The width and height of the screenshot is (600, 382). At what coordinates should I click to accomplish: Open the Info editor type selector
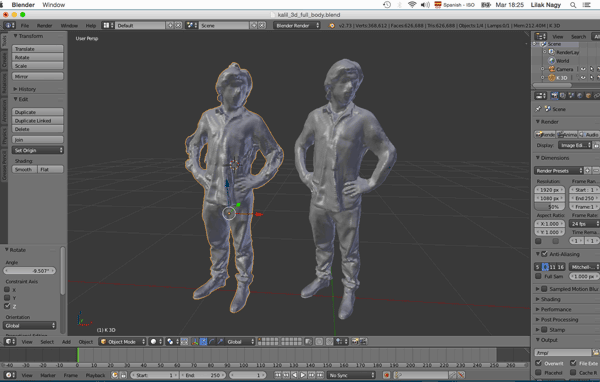coord(10,25)
